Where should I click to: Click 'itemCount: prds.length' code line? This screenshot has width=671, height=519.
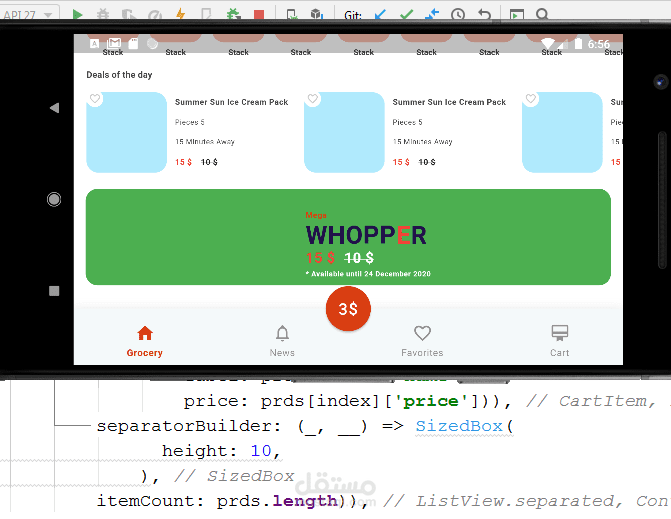217,501
